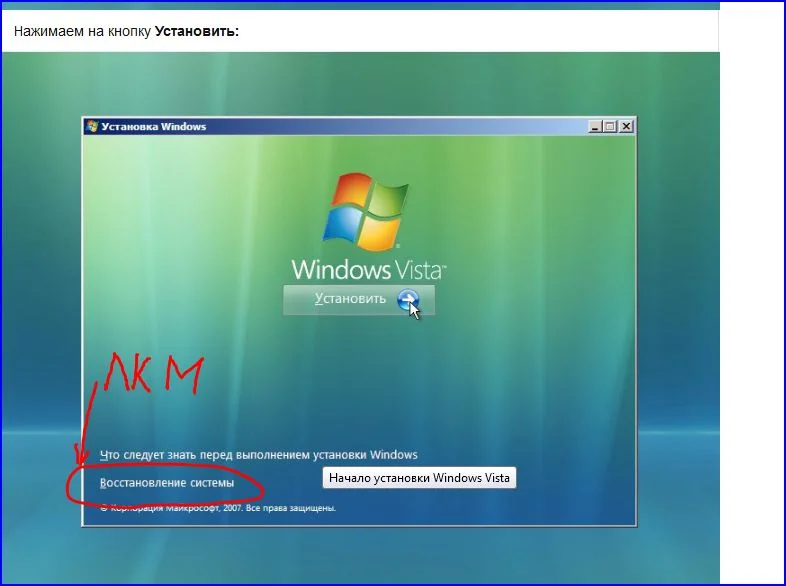The width and height of the screenshot is (786, 586).
Task: Click the heading text Нажимаем на кнопку Установить
Action: (126, 31)
